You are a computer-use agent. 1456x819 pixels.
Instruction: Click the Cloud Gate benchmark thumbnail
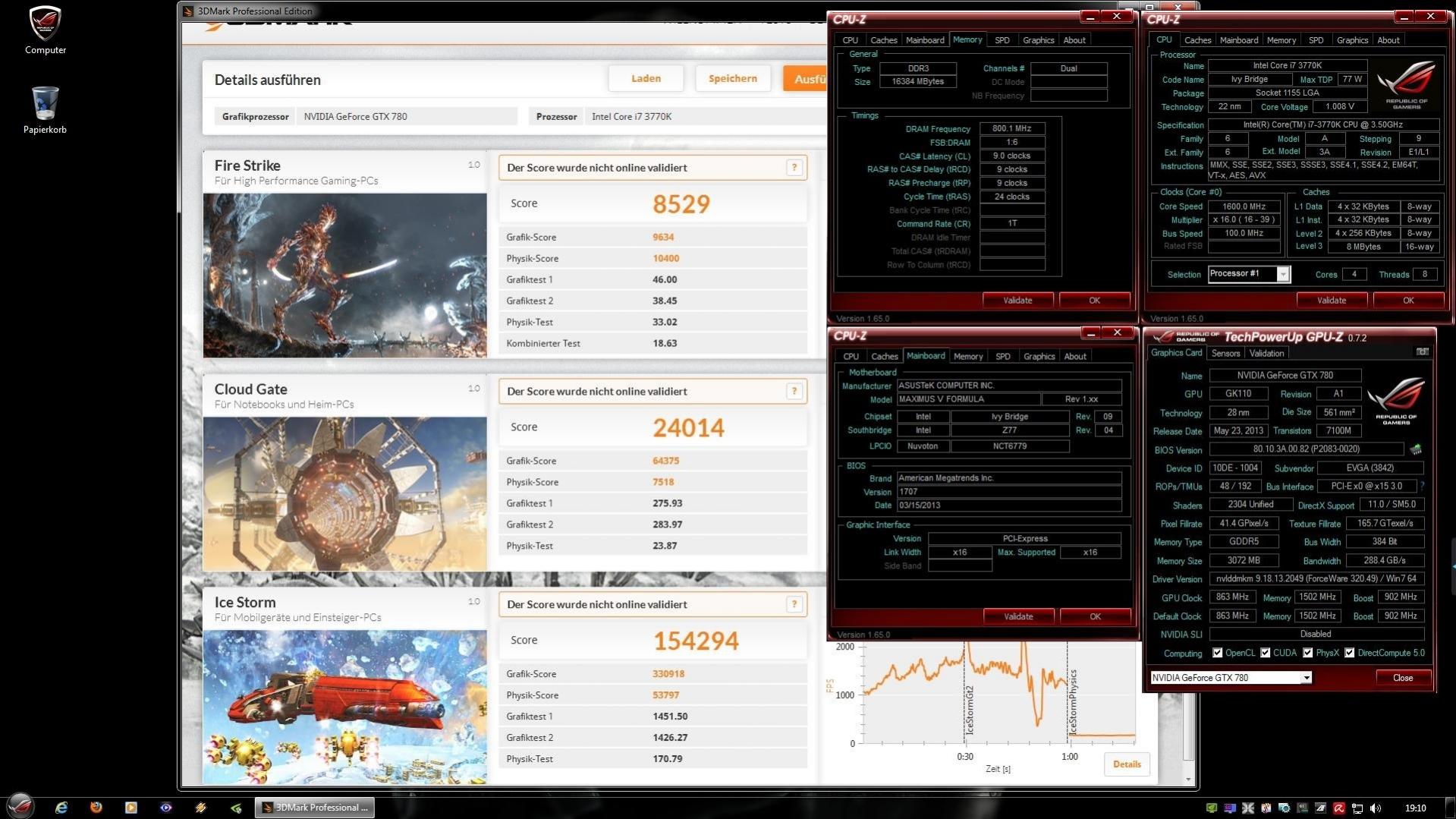[x=344, y=494]
